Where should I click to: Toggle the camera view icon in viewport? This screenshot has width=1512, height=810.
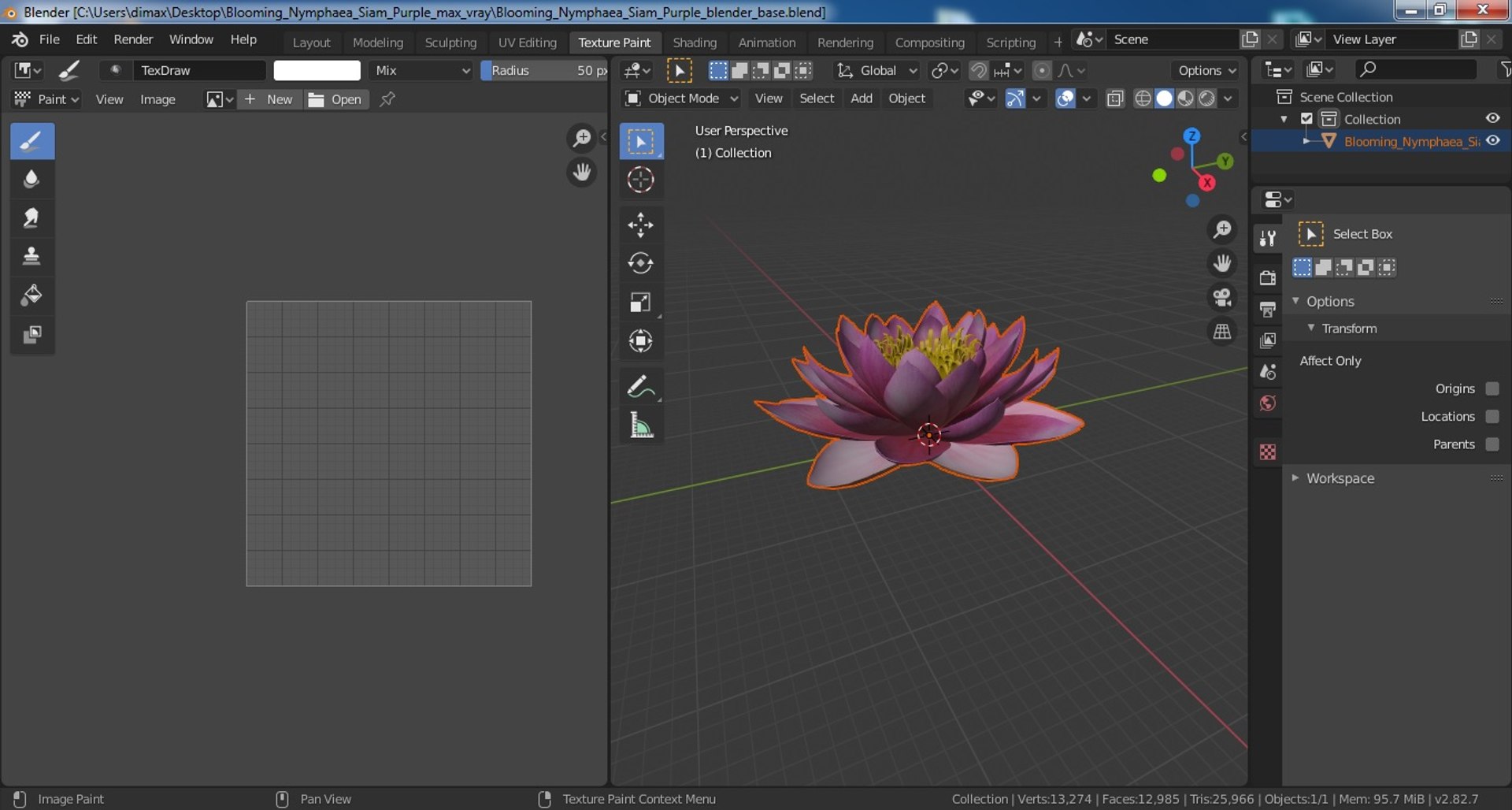1222,297
